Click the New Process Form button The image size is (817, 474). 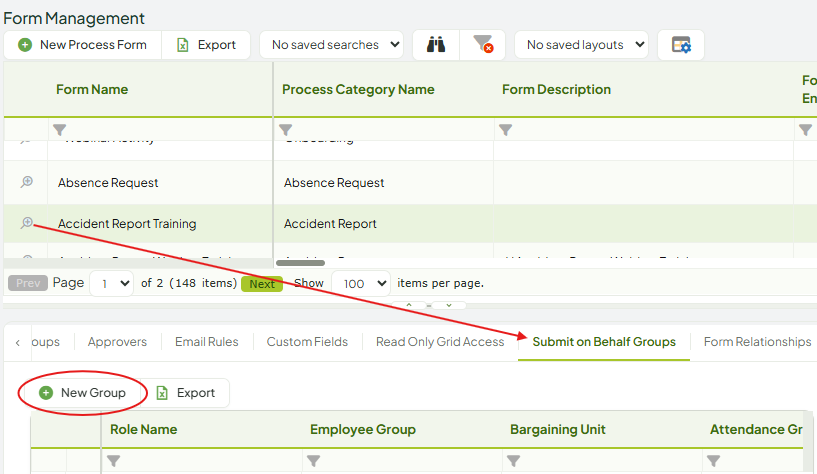click(x=83, y=45)
